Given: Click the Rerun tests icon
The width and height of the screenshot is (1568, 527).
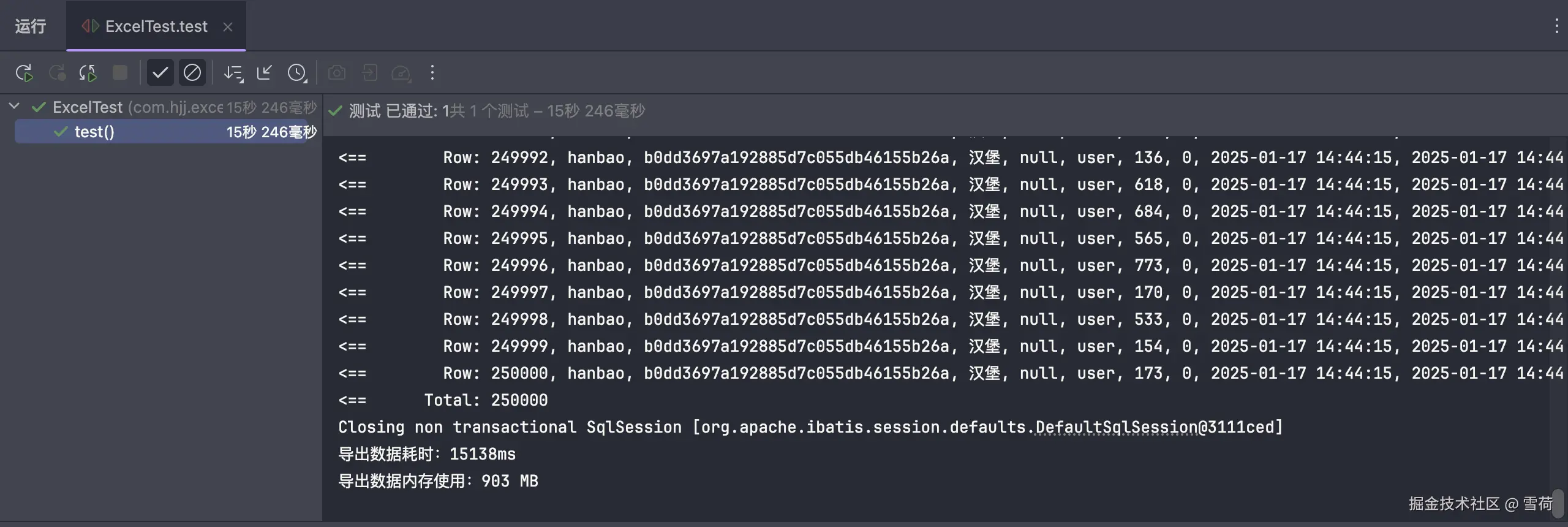Looking at the screenshot, I should [24, 73].
